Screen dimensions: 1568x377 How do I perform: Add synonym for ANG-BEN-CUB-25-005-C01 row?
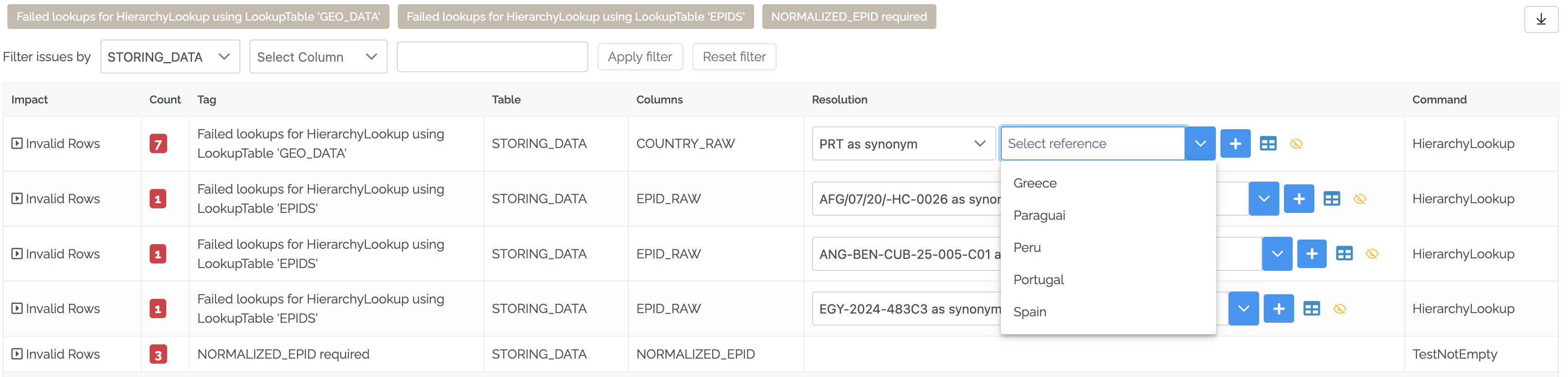(x=1311, y=254)
